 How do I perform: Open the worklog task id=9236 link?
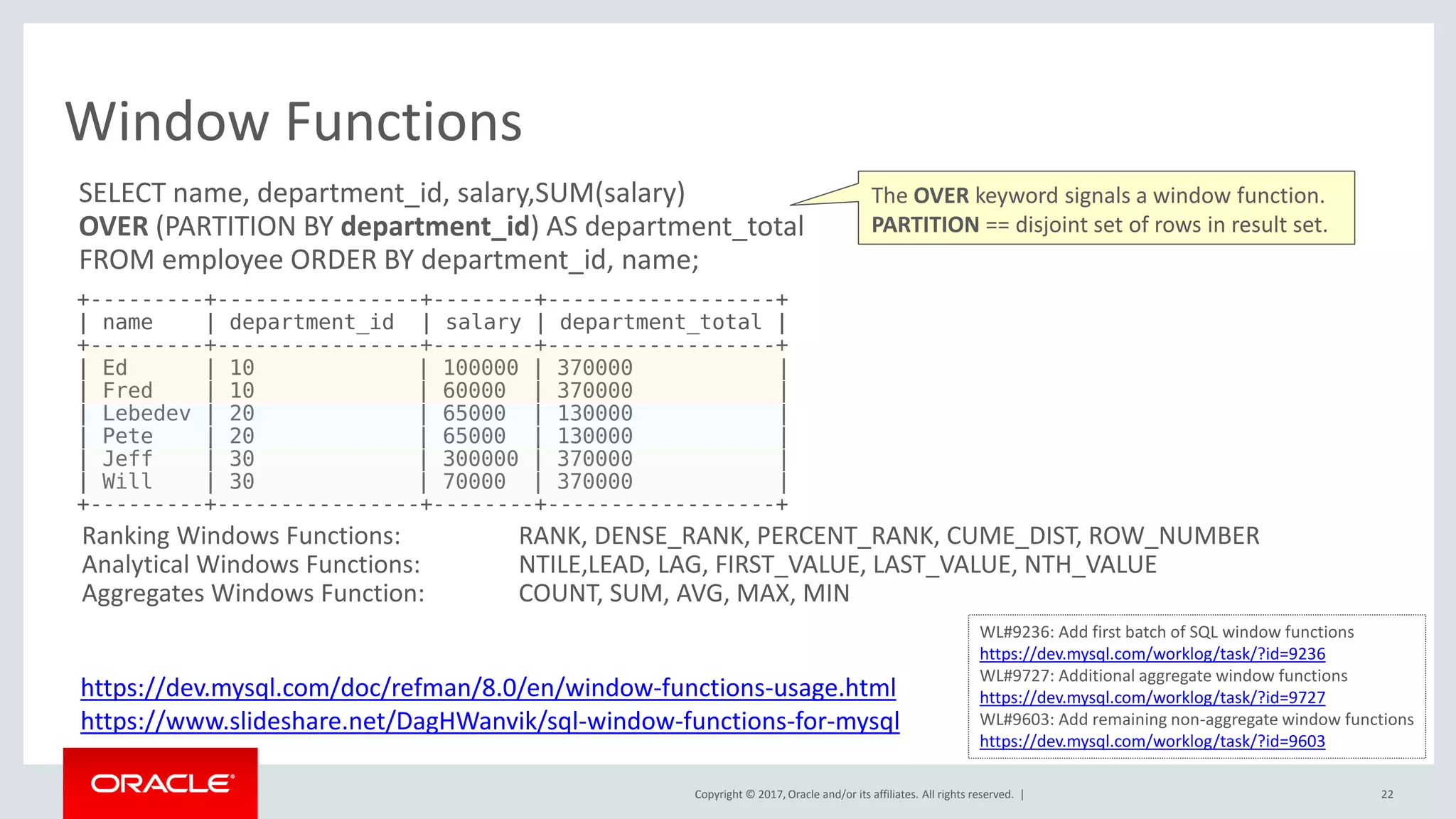pyautogui.click(x=1152, y=654)
